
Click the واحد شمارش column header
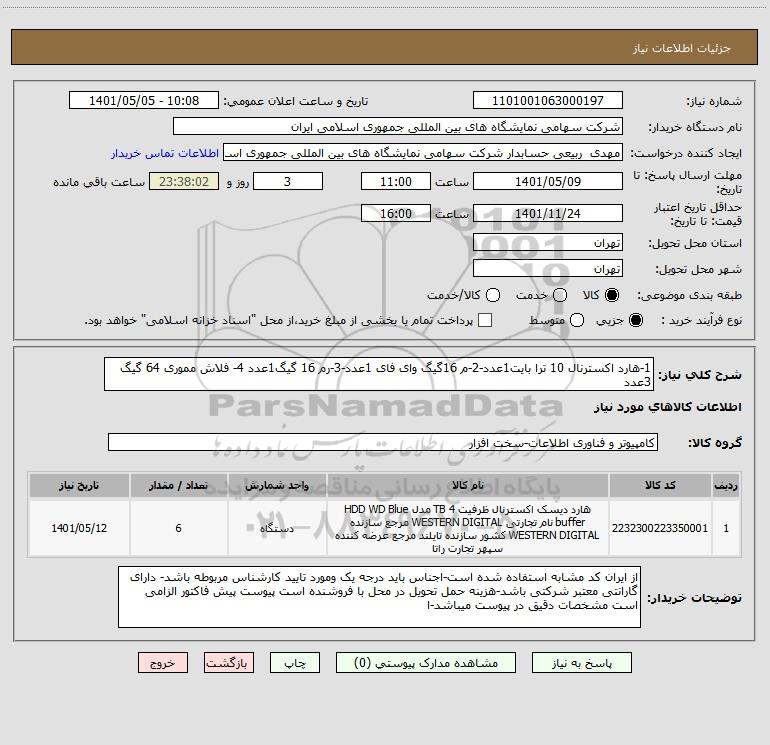click(x=277, y=486)
